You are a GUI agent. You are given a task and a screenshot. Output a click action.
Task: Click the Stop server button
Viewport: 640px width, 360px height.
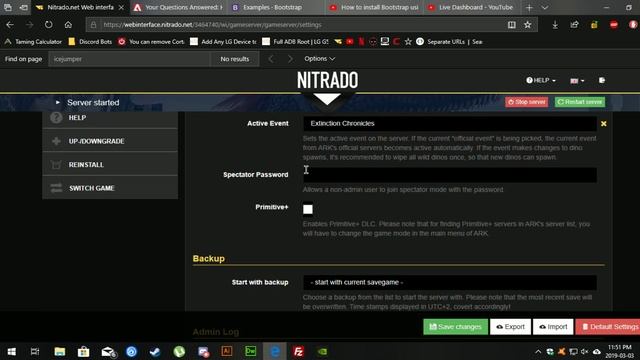(x=527, y=102)
